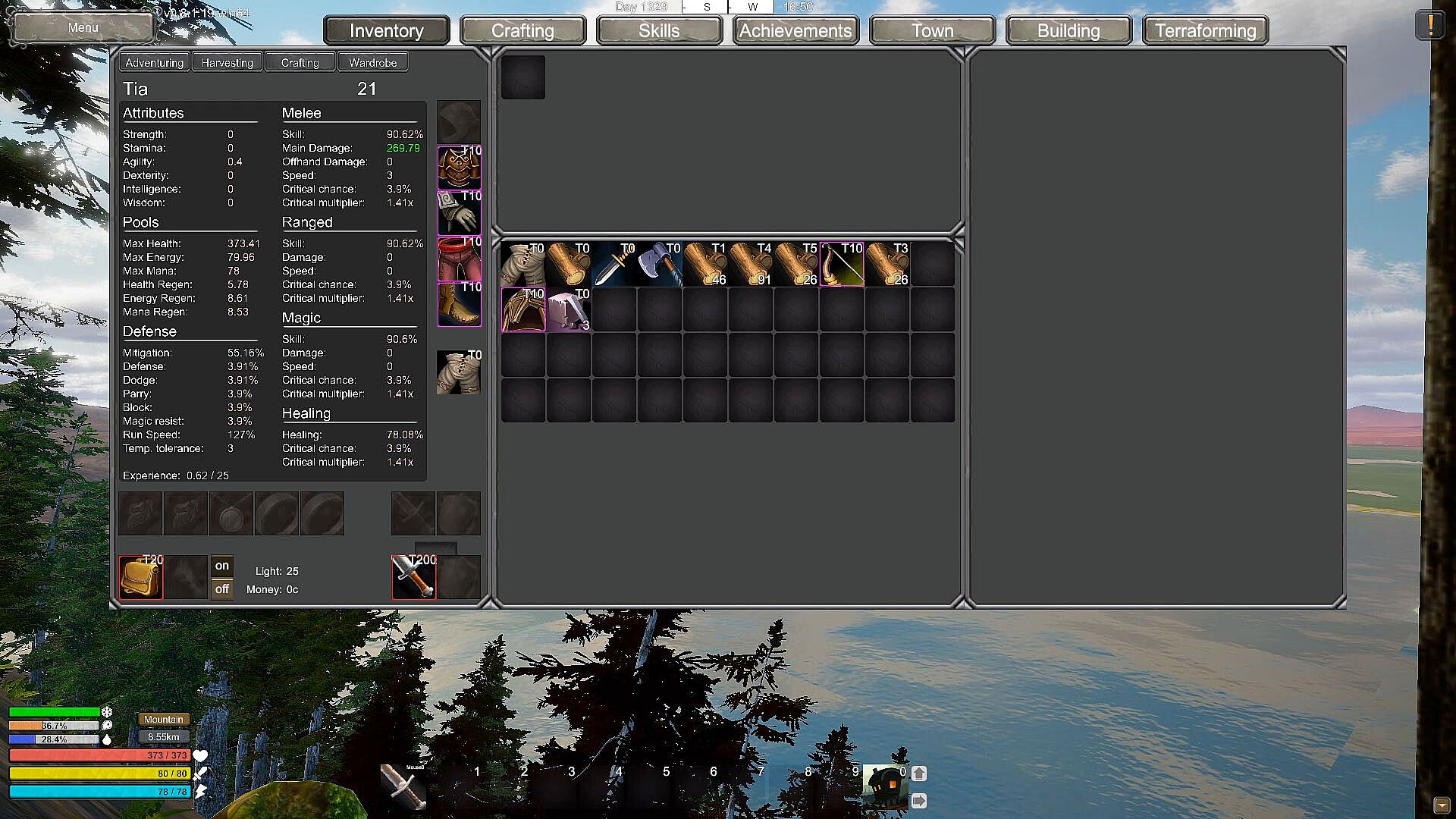The image size is (1456, 819).
Task: Open the Crafting menu tab
Action: click(x=522, y=31)
